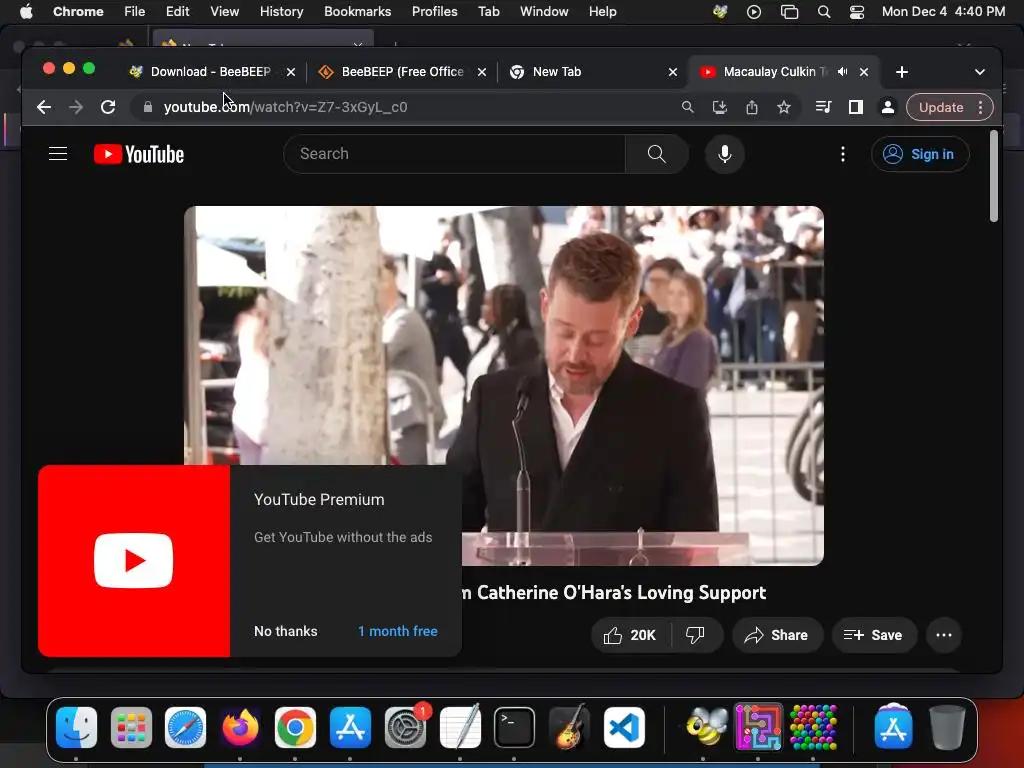Open the Tab menu
Viewport: 1024px width, 768px height.
(488, 12)
